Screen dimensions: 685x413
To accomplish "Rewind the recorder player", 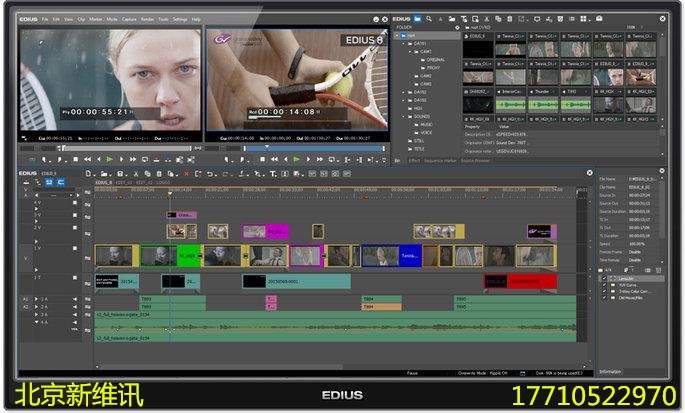I will pos(274,160).
